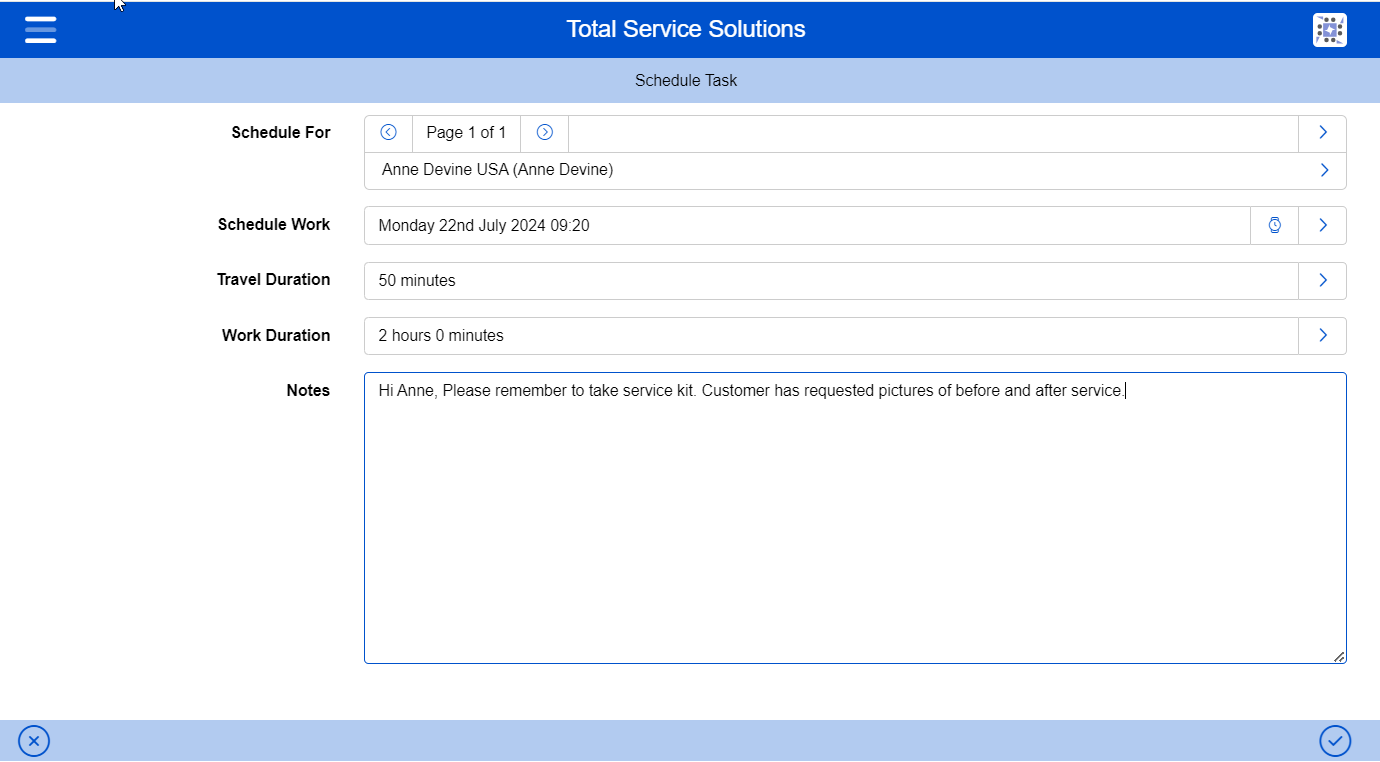Click the Total Service Solutions title
Image resolution: width=1380 pixels, height=762 pixels.
click(686, 29)
